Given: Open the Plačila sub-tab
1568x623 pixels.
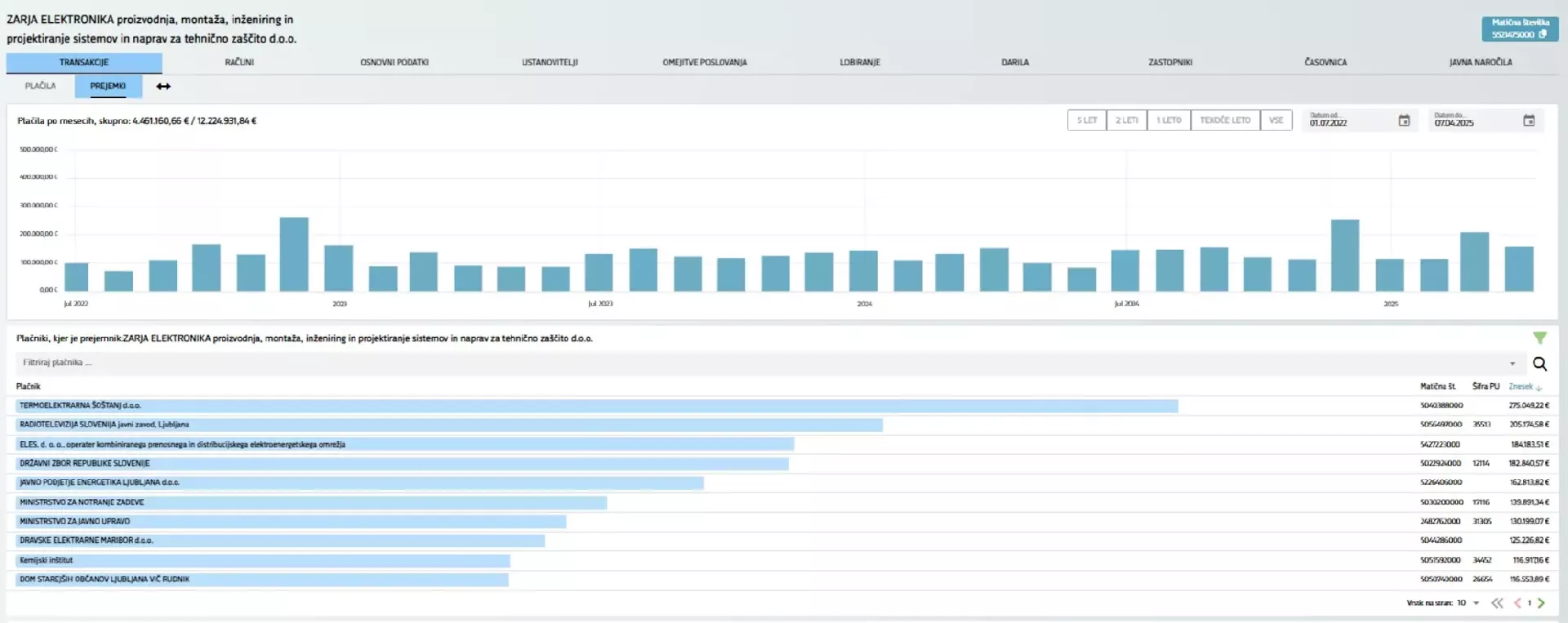Looking at the screenshot, I should coord(40,86).
